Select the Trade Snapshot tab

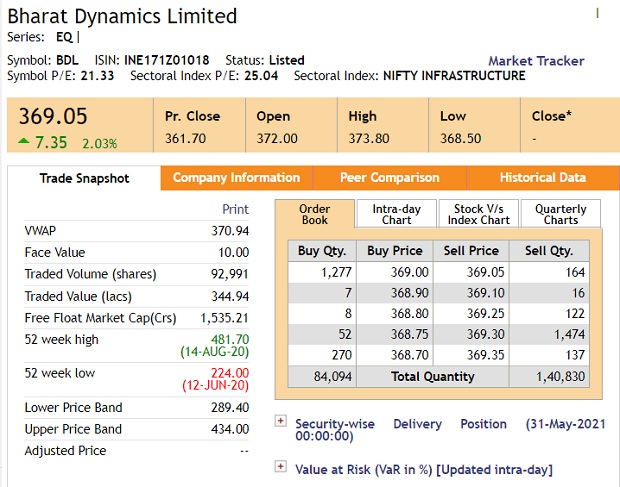click(84, 178)
